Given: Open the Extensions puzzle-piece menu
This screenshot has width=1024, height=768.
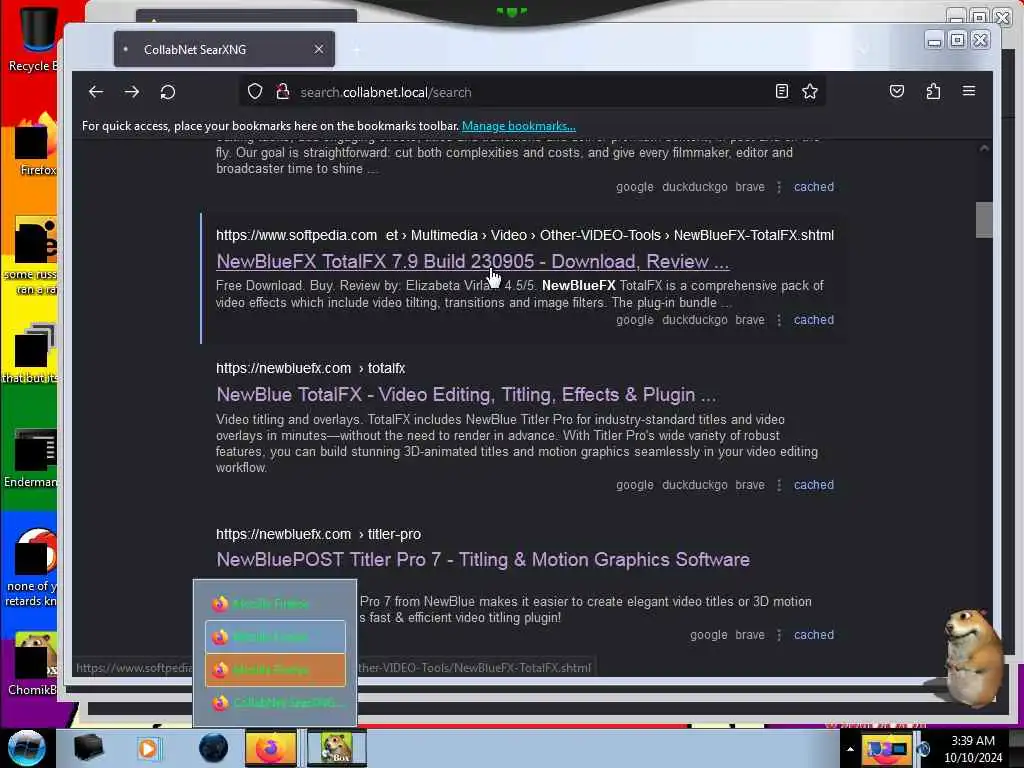Looking at the screenshot, I should point(933,91).
